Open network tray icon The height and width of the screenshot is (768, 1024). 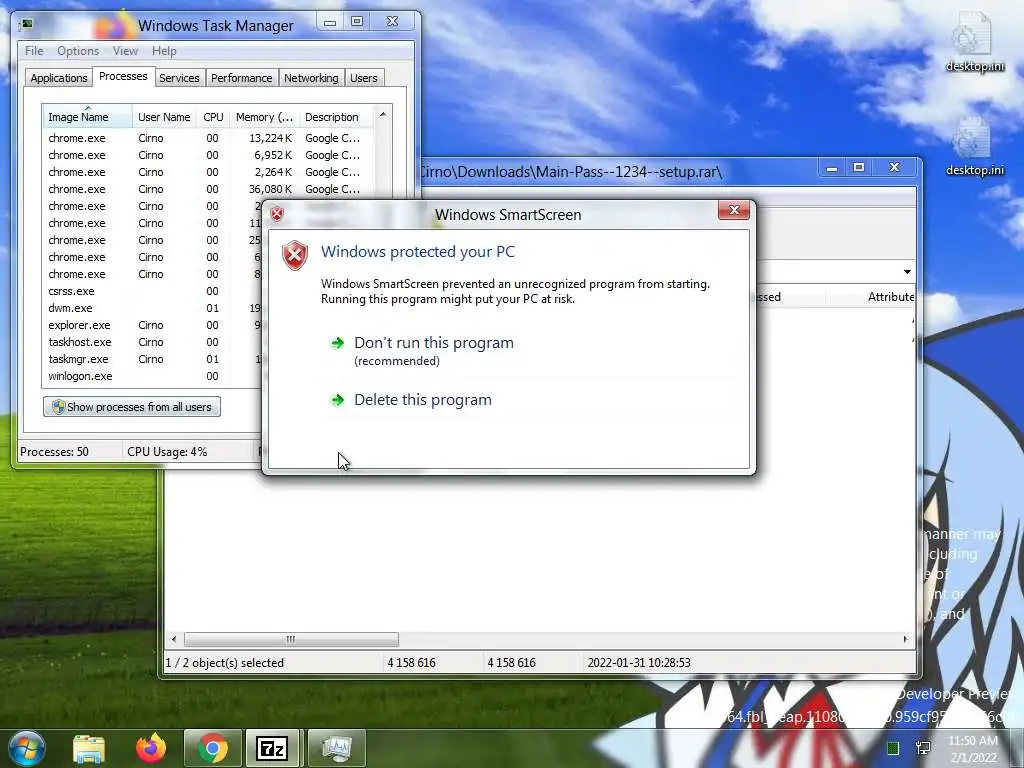coord(923,748)
